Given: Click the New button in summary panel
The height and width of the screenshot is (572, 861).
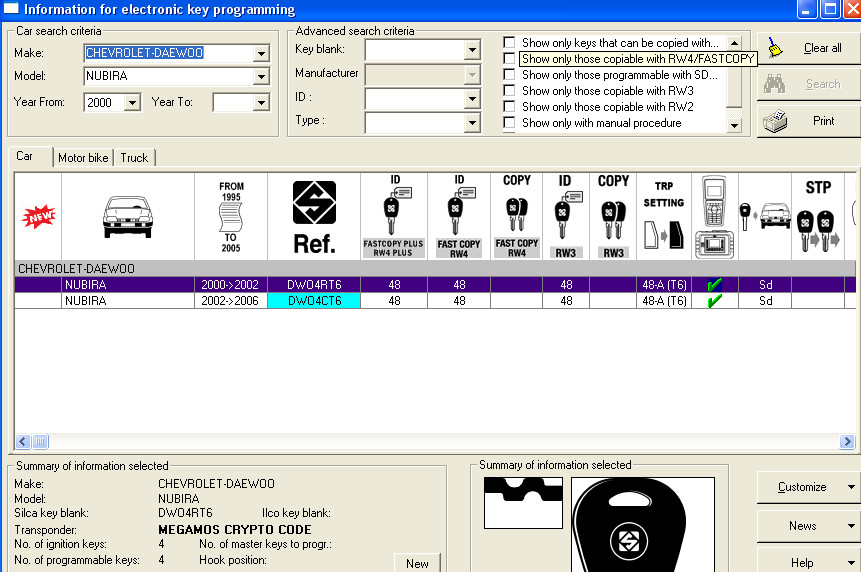Looking at the screenshot, I should click(417, 563).
